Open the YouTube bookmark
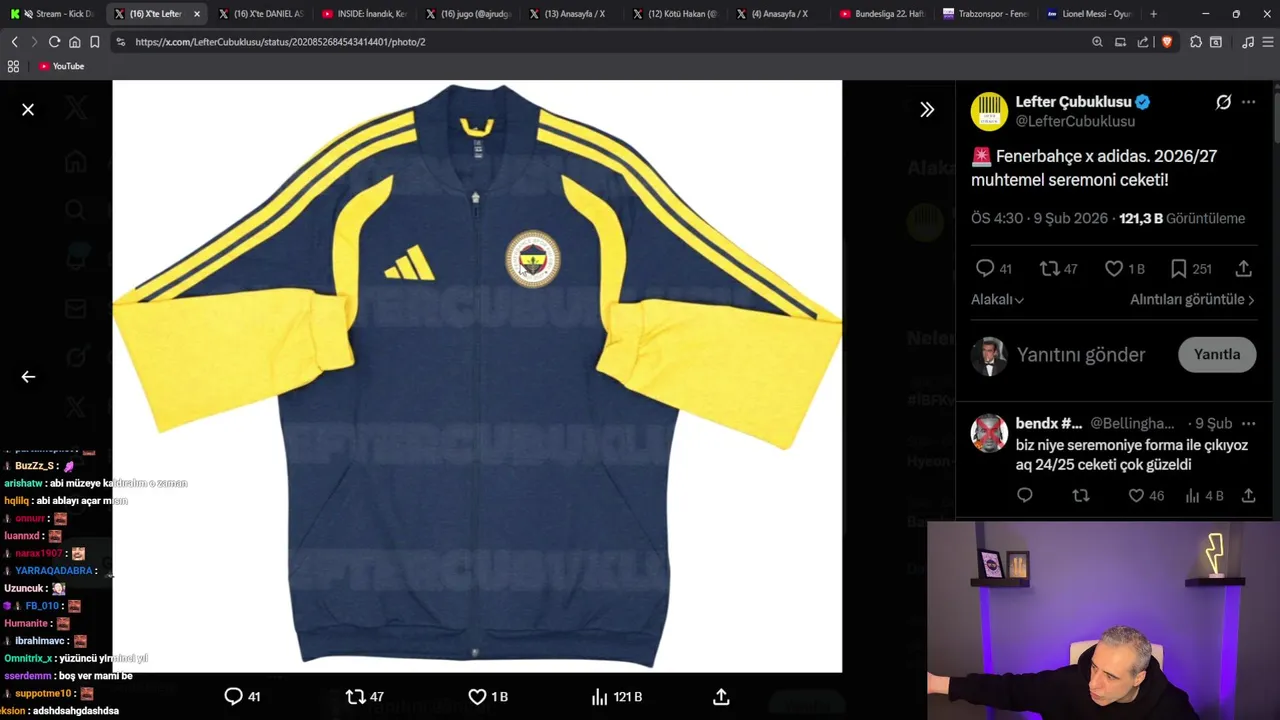 pyautogui.click(x=61, y=66)
